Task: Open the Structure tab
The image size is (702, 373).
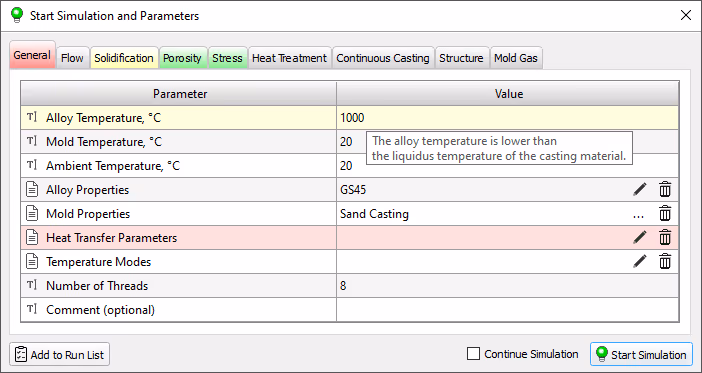Action: coord(462,58)
